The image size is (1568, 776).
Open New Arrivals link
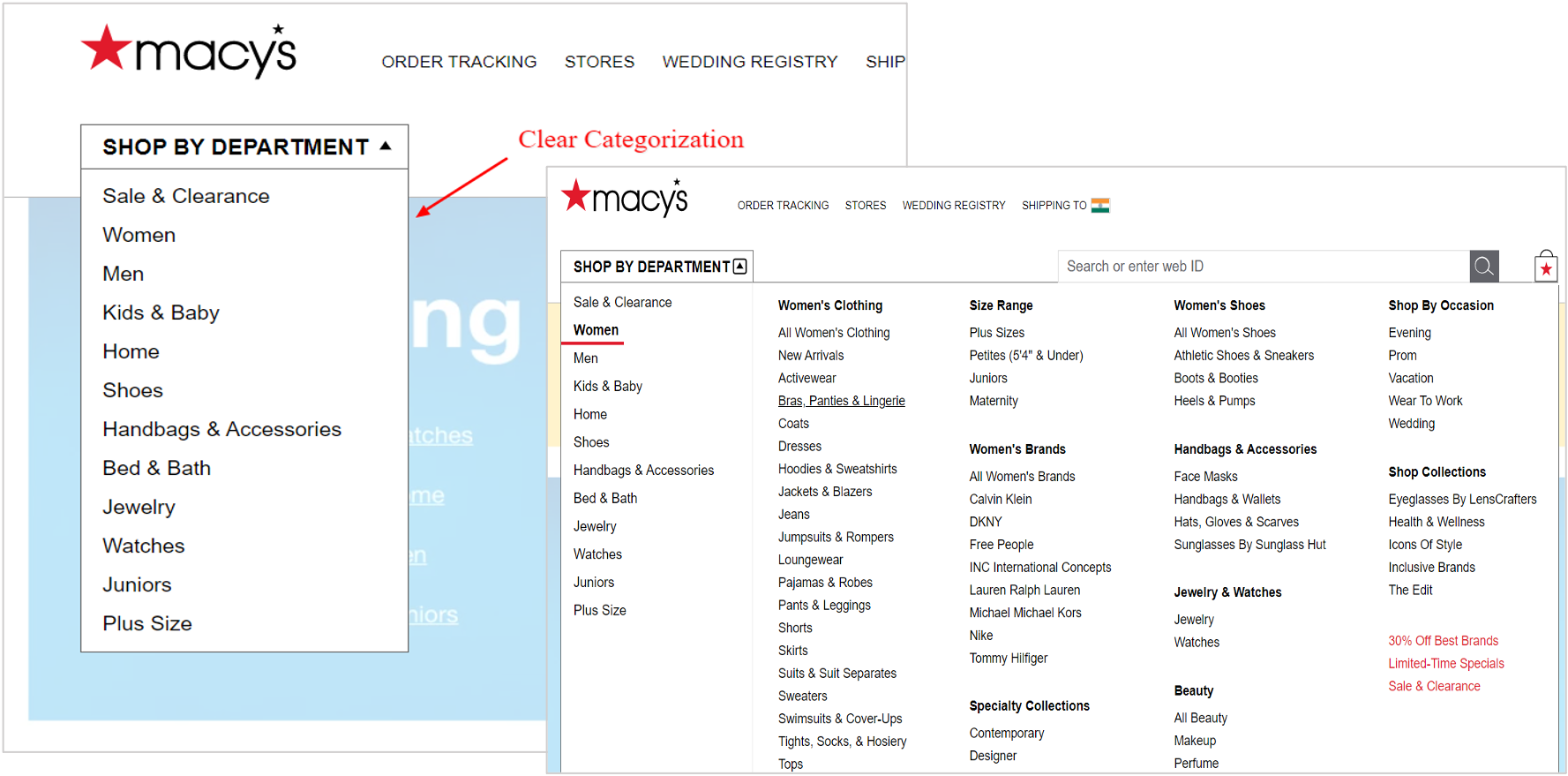click(x=811, y=356)
